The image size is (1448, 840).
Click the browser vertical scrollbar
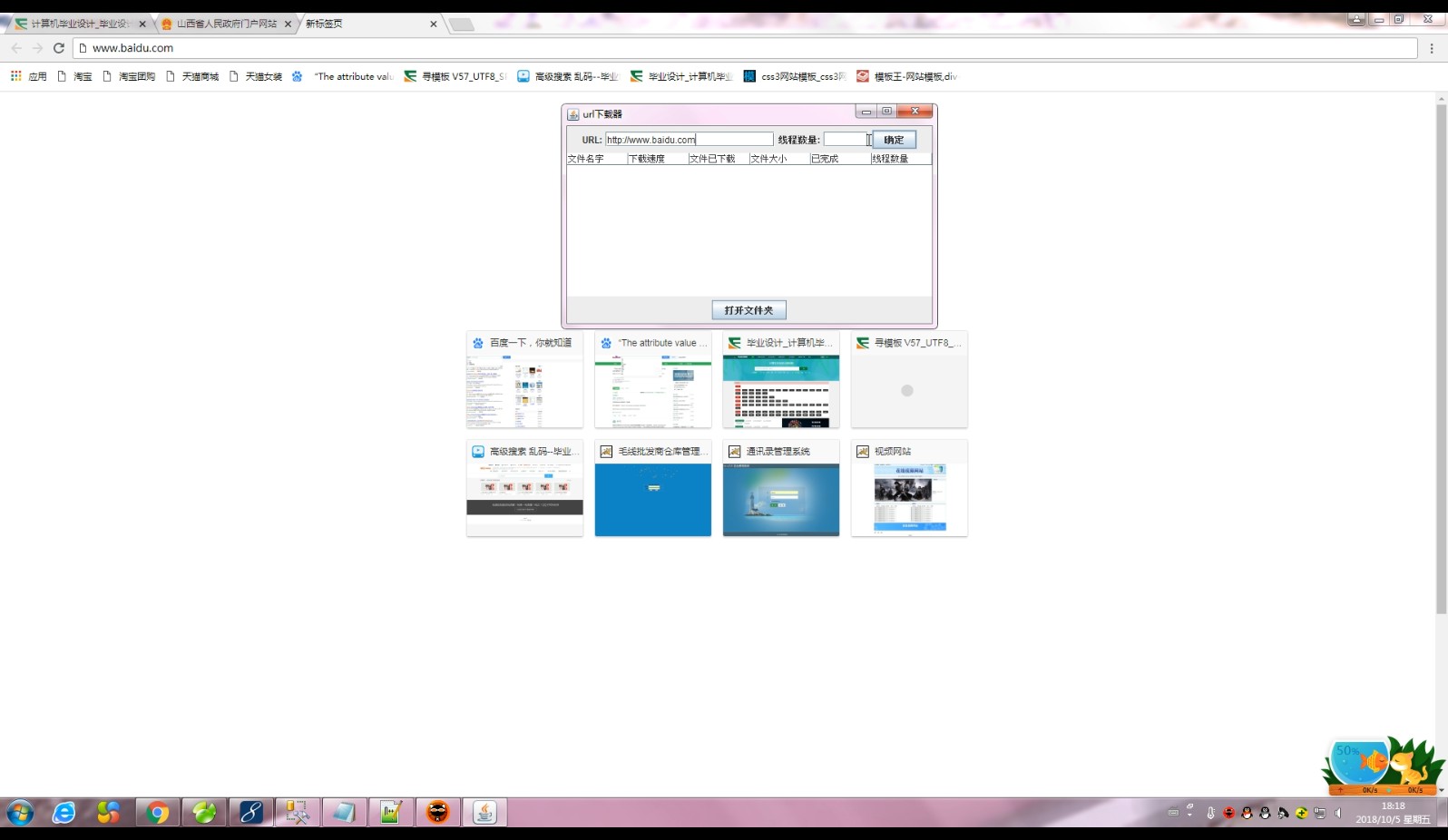[1441, 358]
